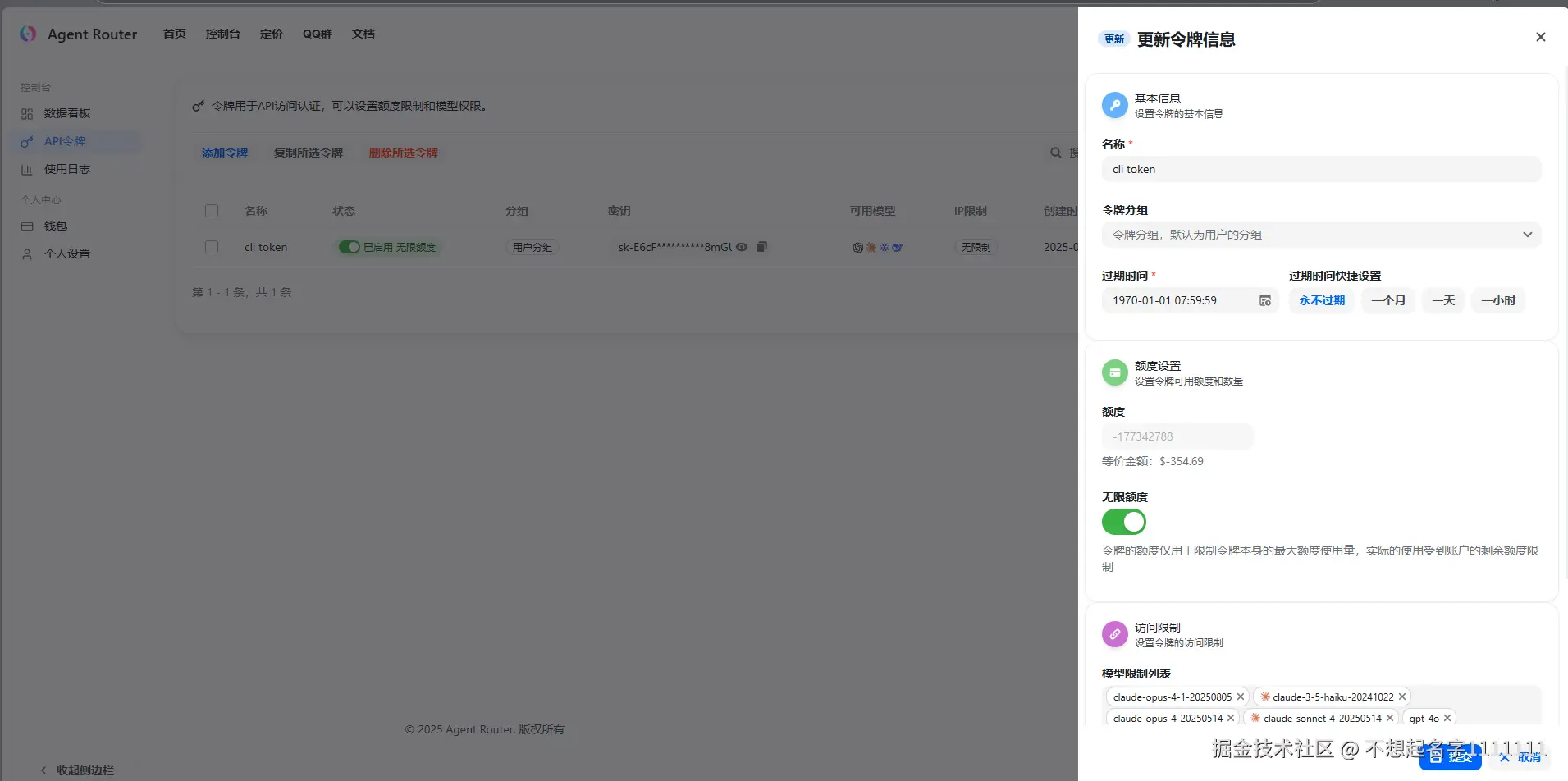Viewport: 1568px width, 781px height.
Task: Set expiry to 一小时
Action: (1498, 300)
